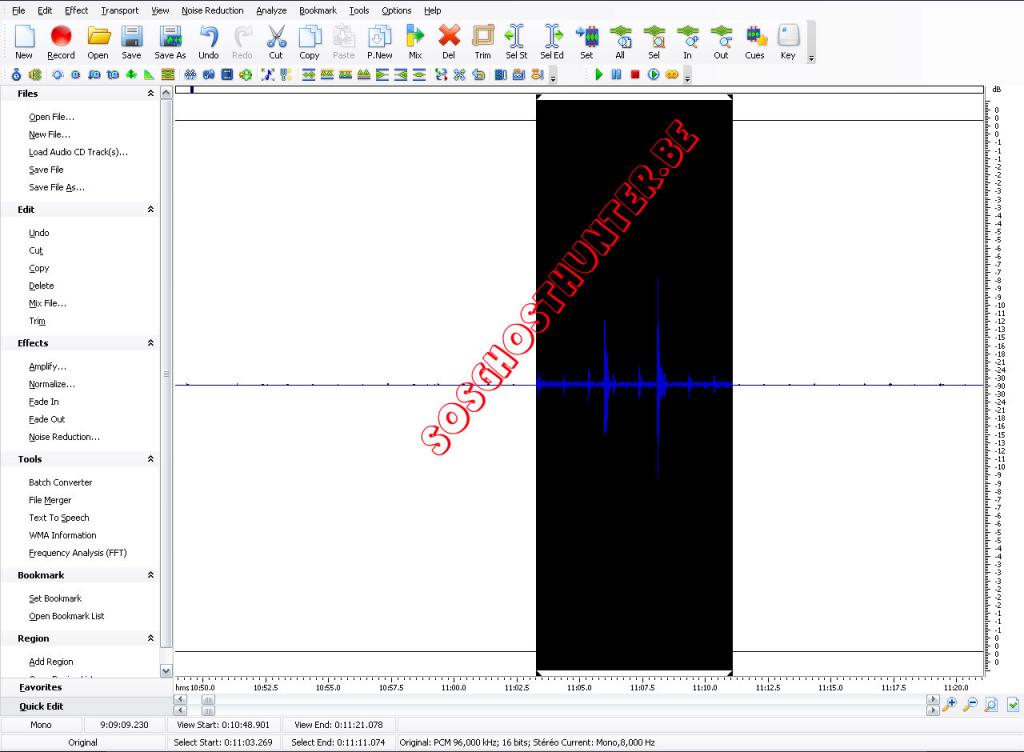
Task: Click Load Audio CD Track(s)... link
Action: pyautogui.click(x=78, y=152)
